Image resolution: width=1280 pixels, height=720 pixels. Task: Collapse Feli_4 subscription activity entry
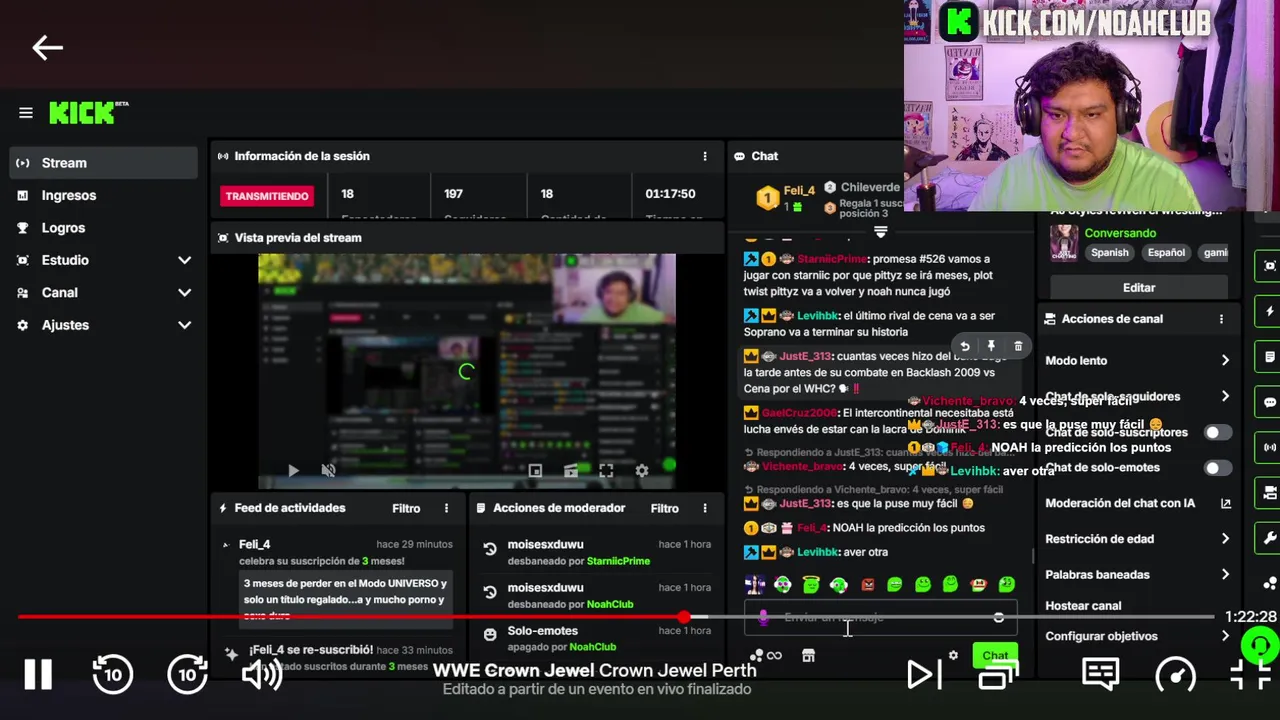pos(226,545)
